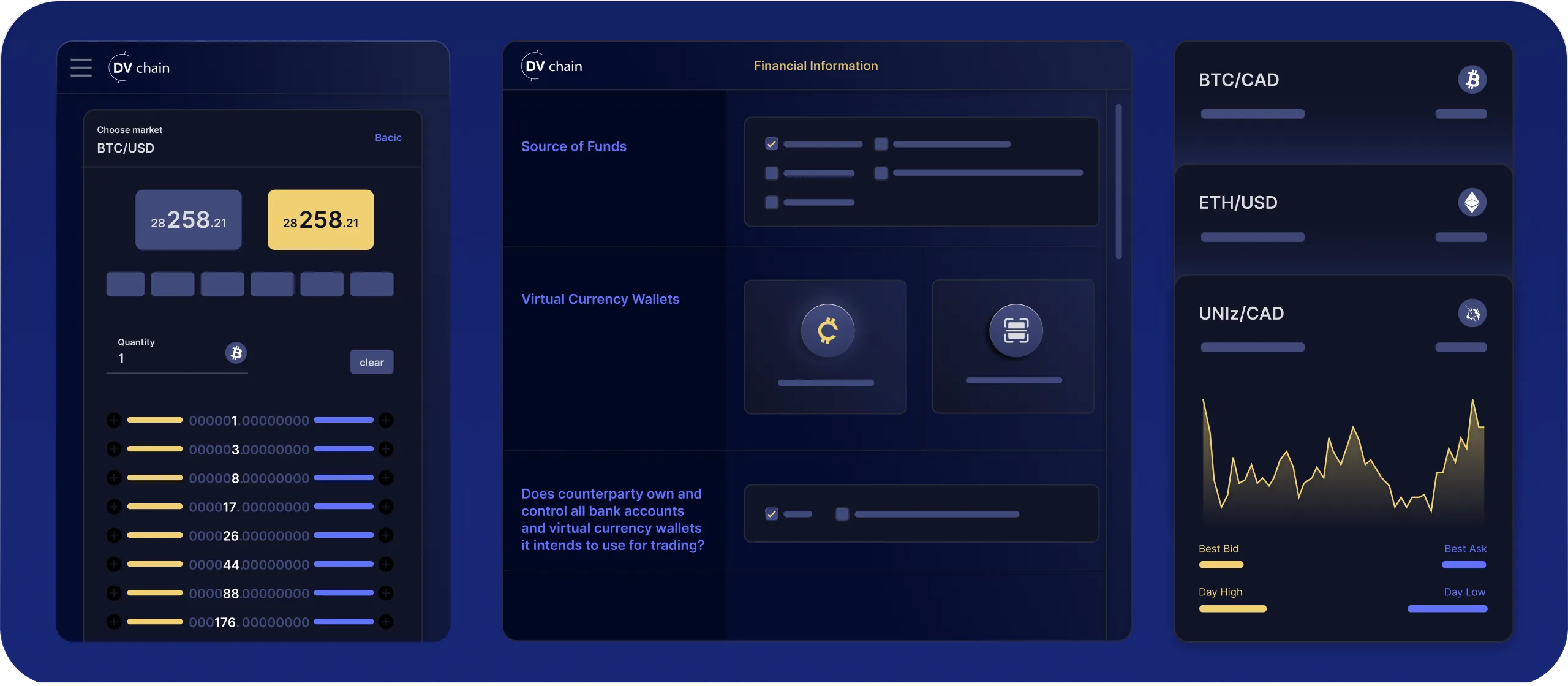Click plus icon left of 000001.00000000

[114, 420]
